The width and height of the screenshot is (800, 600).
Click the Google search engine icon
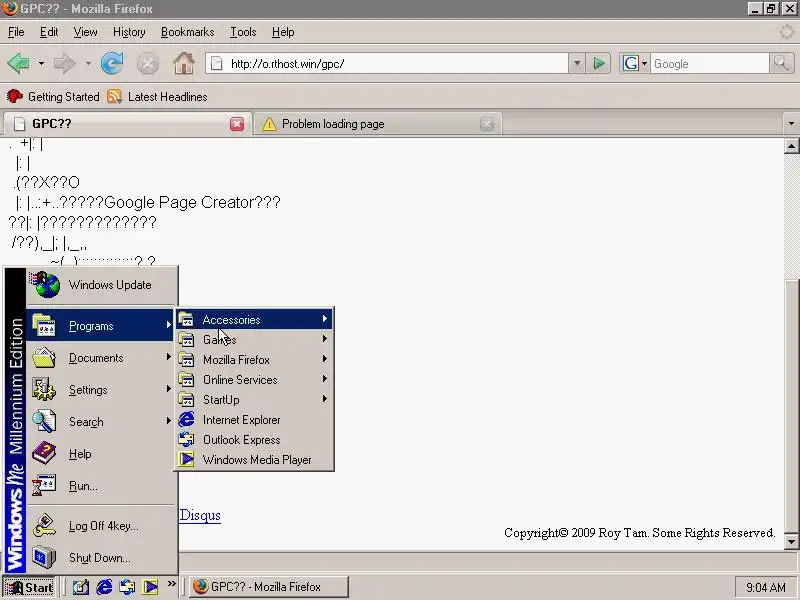(631, 64)
